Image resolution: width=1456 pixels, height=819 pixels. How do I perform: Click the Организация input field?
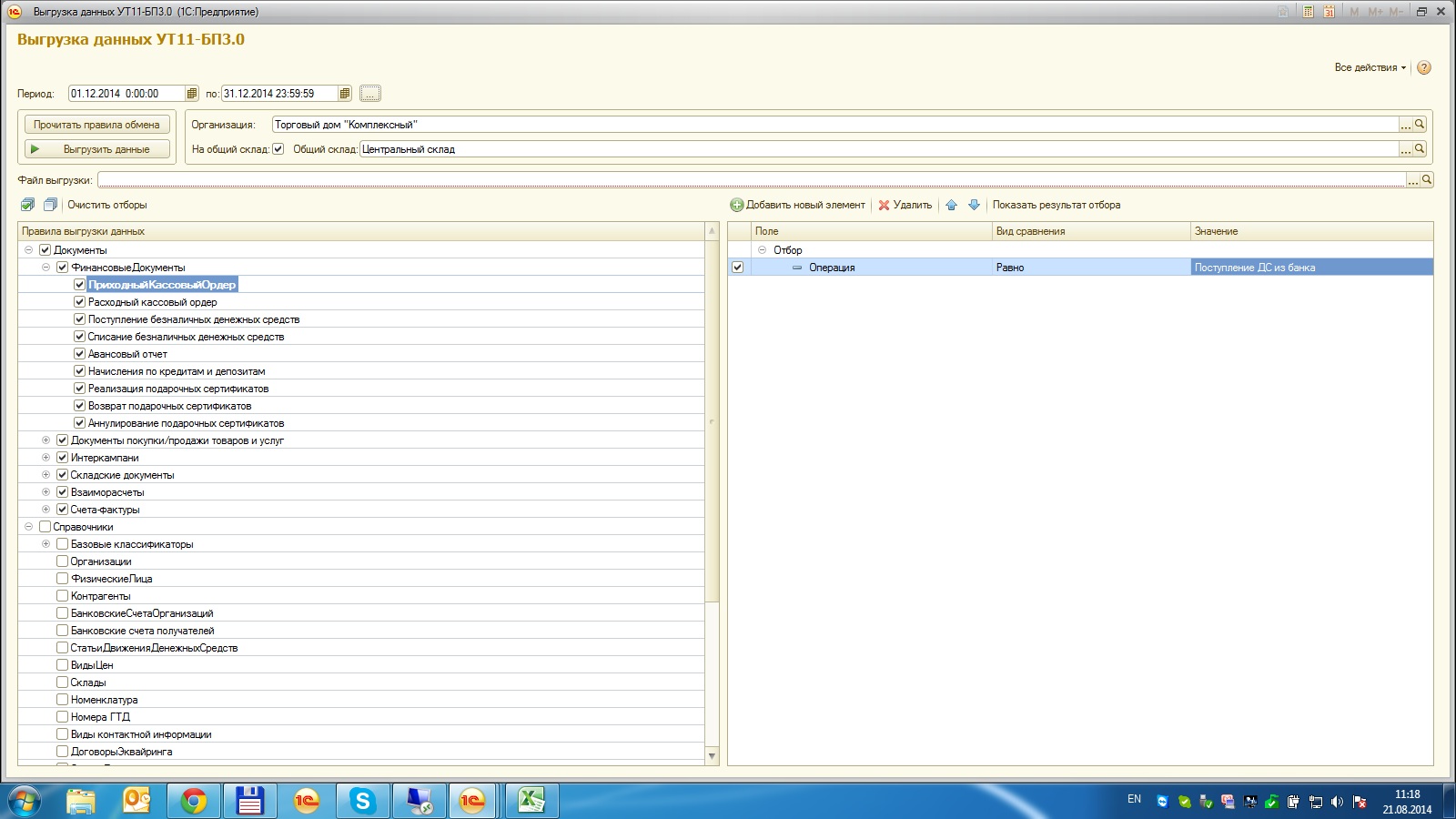coord(835,125)
